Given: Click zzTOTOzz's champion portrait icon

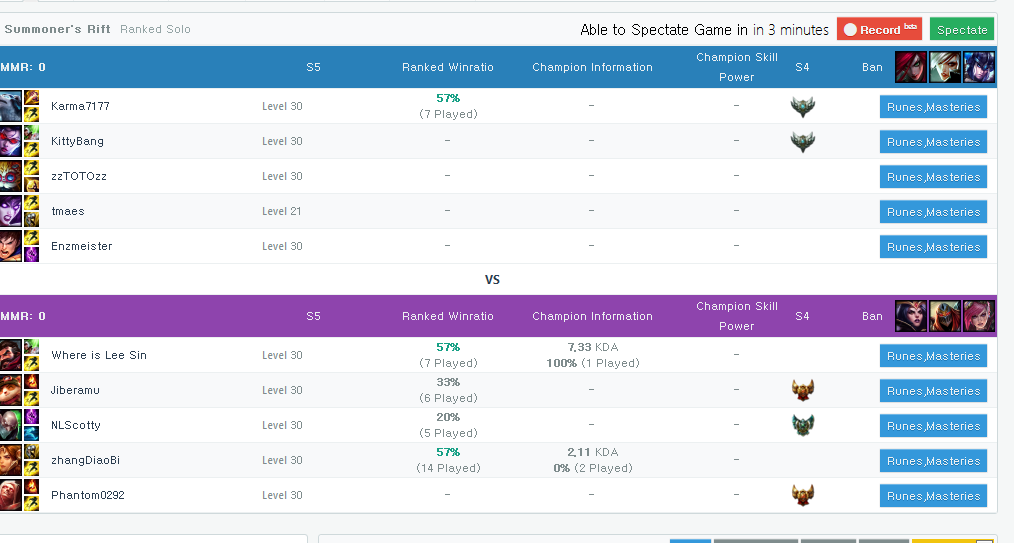Looking at the screenshot, I should click(10, 176).
